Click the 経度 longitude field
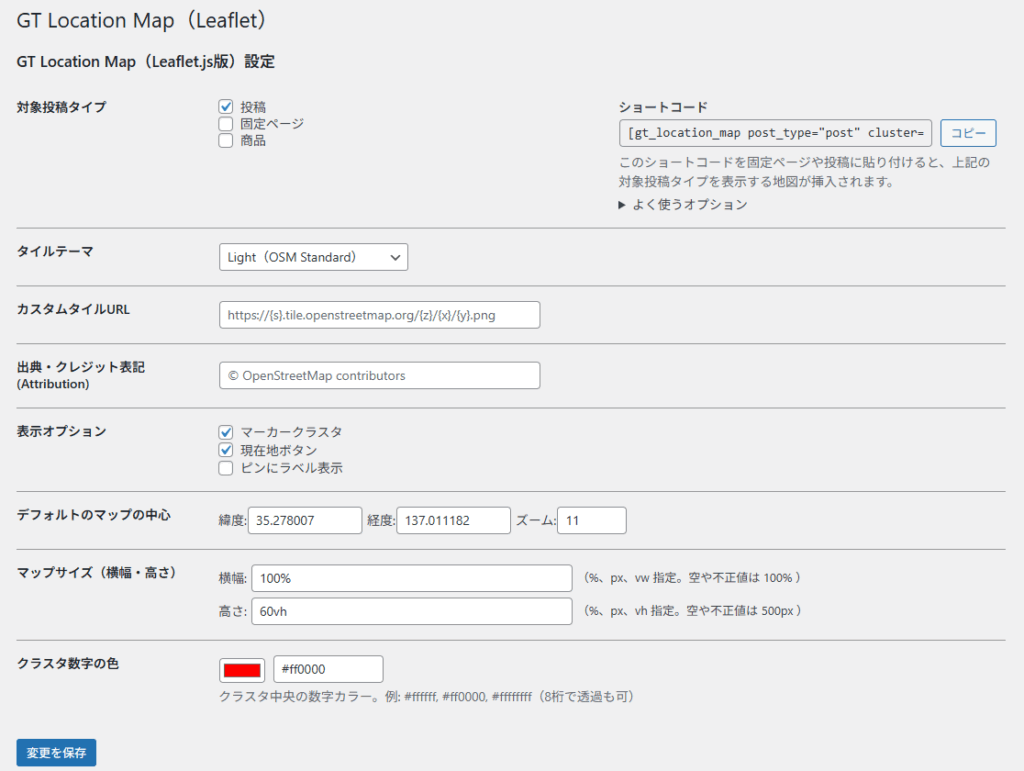 [453, 520]
